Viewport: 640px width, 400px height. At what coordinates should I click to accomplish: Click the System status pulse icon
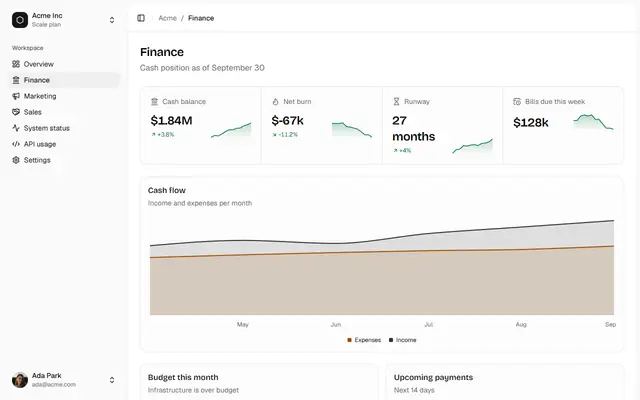point(16,128)
